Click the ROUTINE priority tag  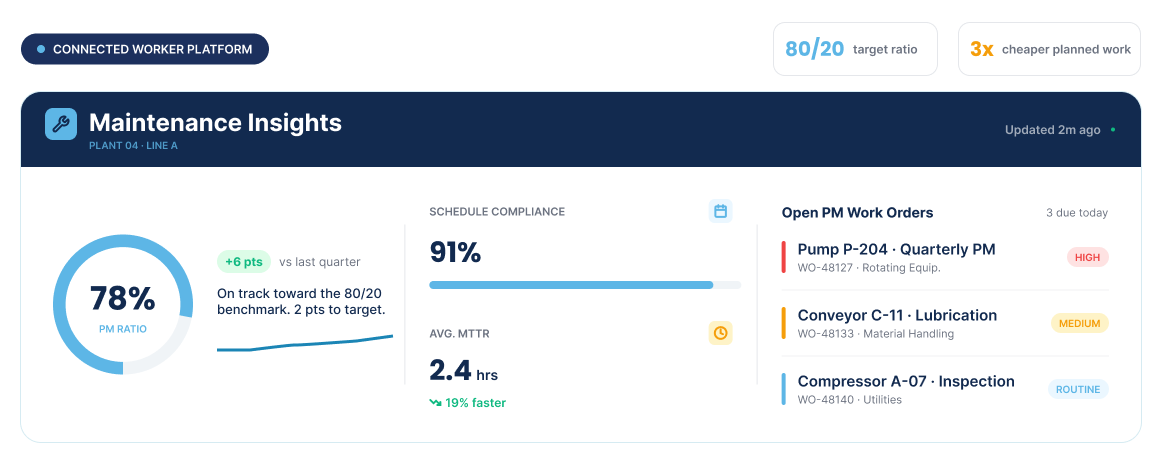(x=1078, y=390)
